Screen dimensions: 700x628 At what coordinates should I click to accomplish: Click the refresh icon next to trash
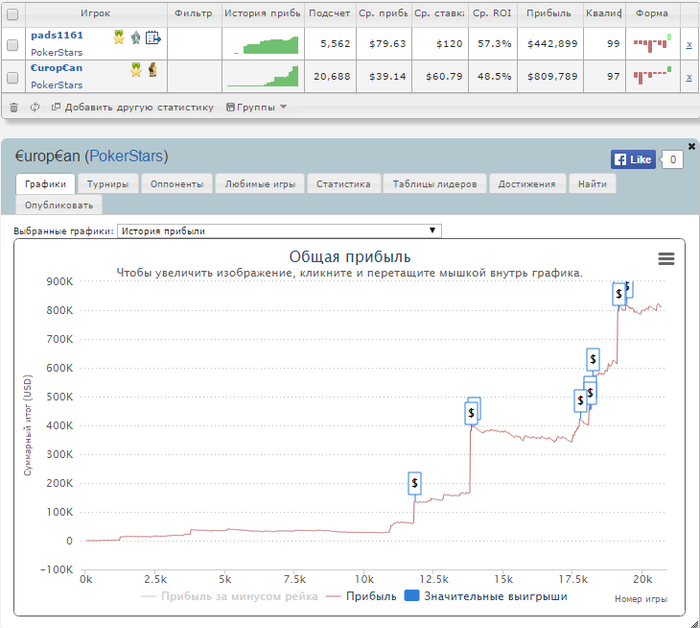click(35, 107)
